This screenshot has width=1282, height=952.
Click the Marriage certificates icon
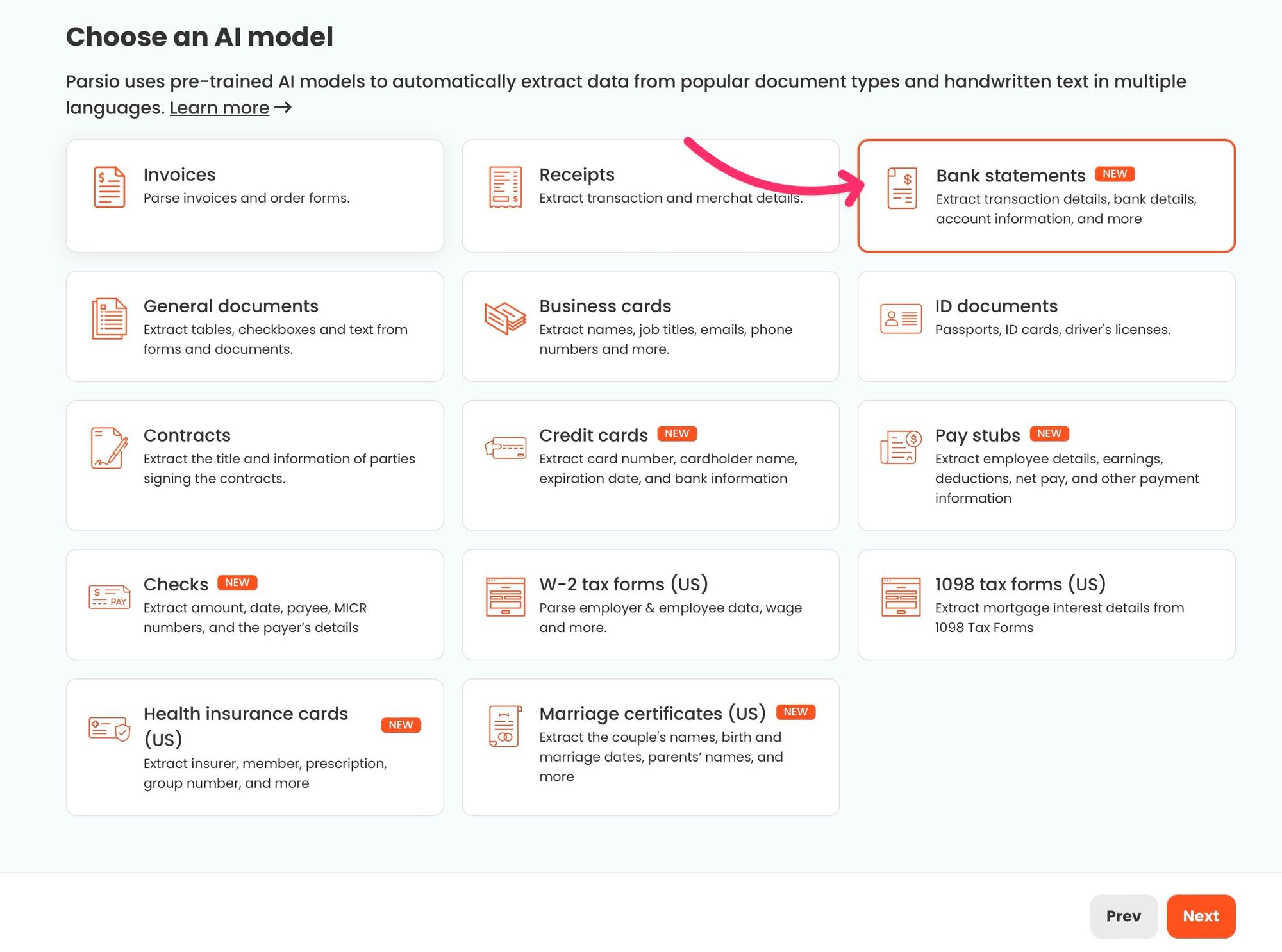tap(505, 726)
